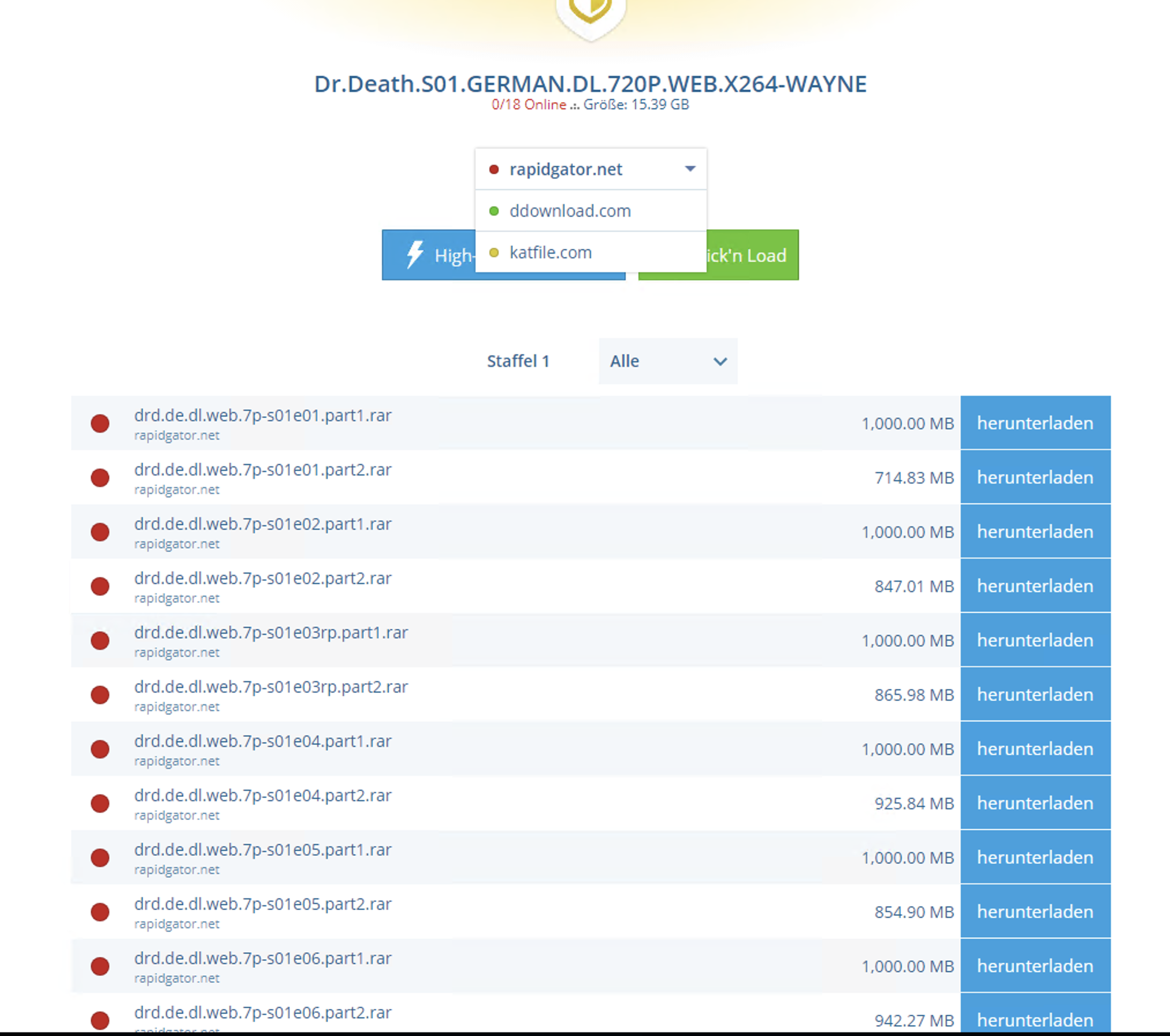This screenshot has width=1170, height=1036.
Task: Download s01e03rp.part2.rar via herunterladen
Action: point(1035,695)
